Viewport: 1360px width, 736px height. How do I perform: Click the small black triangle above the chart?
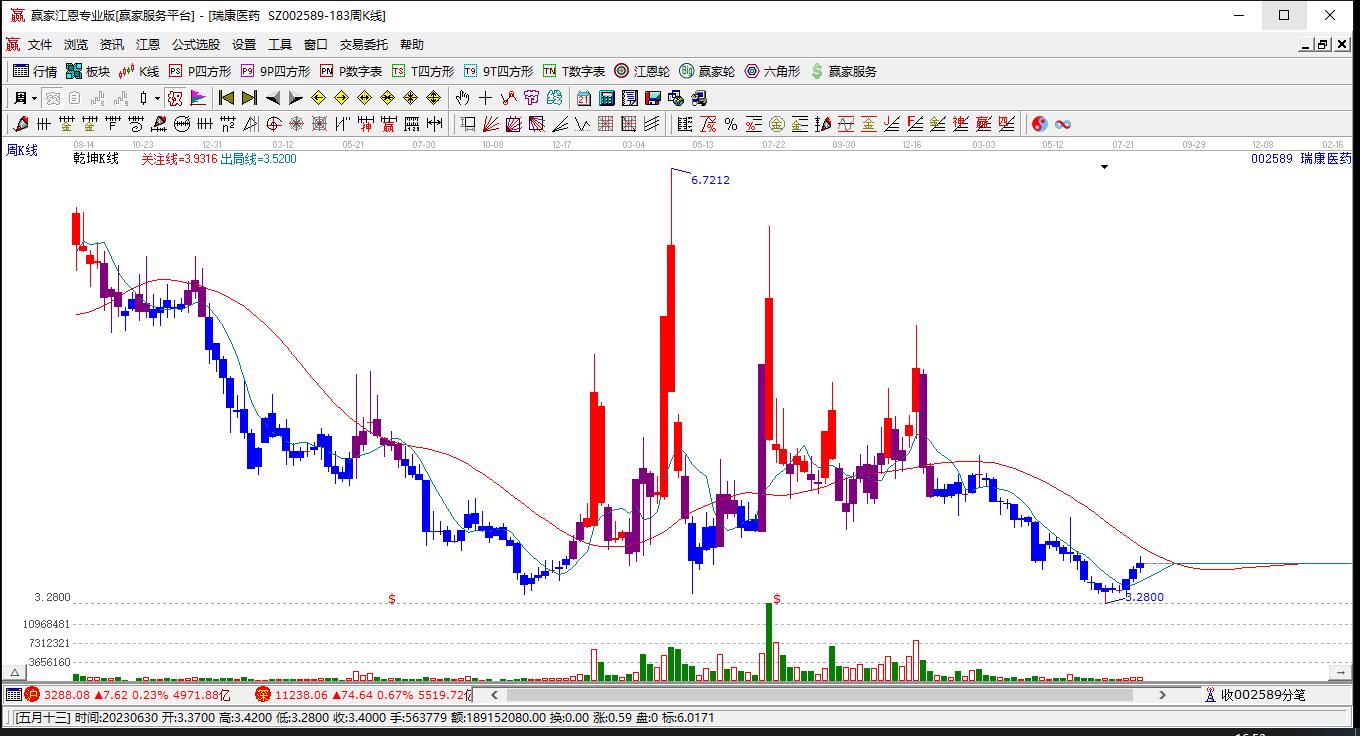(1104, 167)
